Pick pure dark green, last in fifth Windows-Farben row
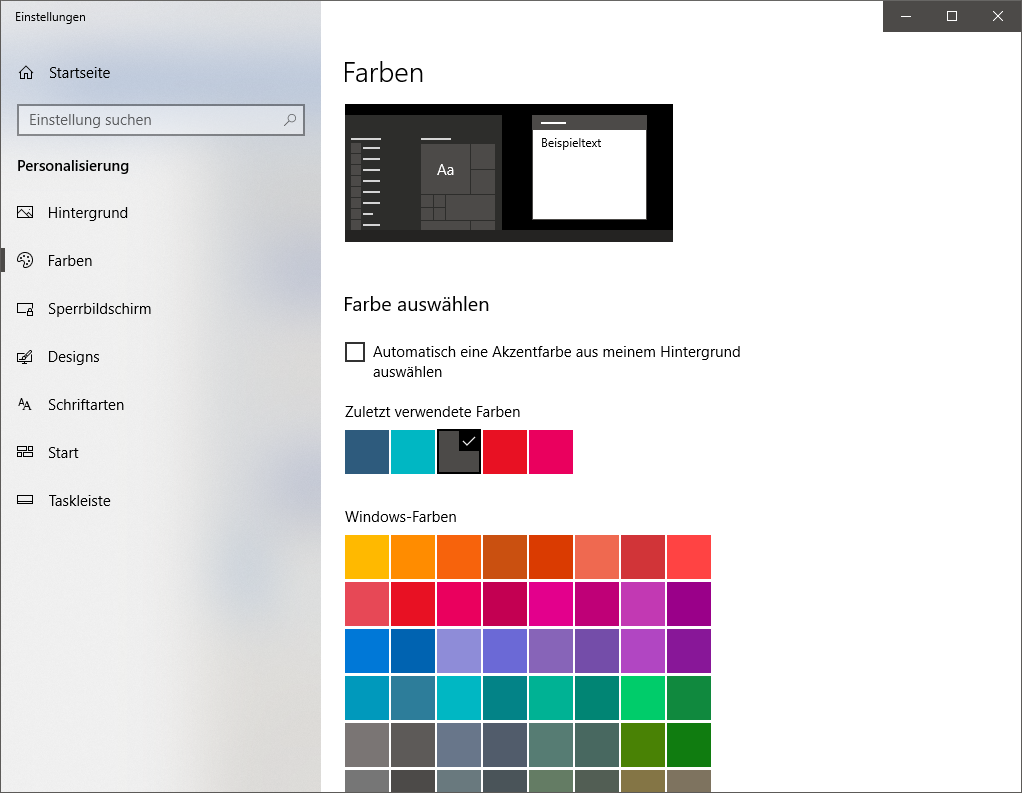Image resolution: width=1022 pixels, height=793 pixels. [x=689, y=745]
